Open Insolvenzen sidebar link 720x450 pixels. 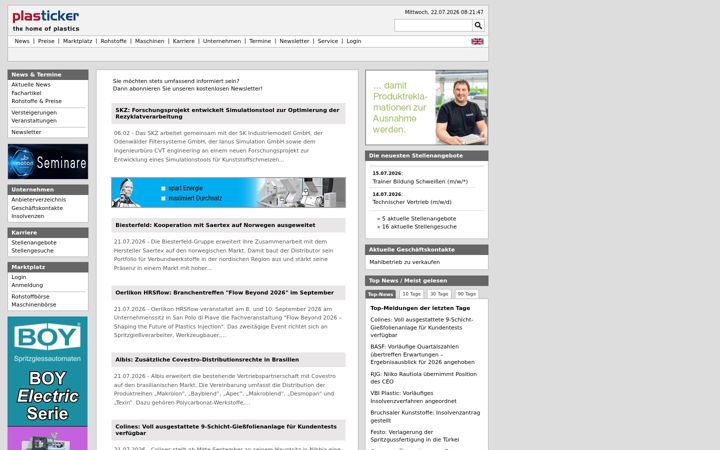click(28, 216)
